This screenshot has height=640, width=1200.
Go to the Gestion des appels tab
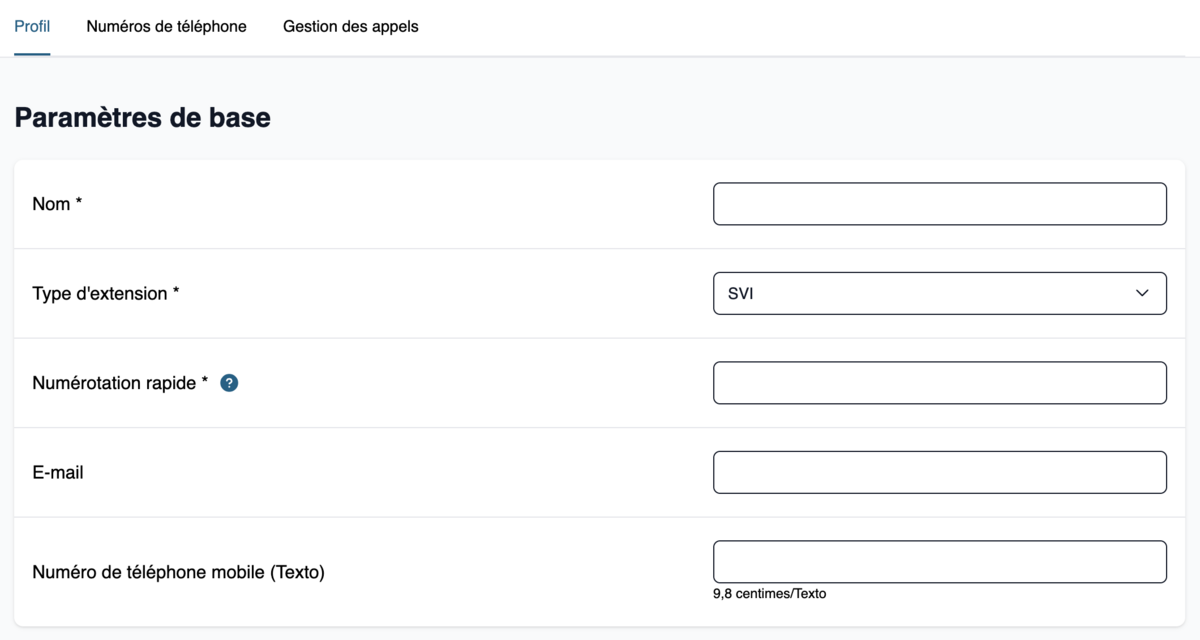click(351, 27)
